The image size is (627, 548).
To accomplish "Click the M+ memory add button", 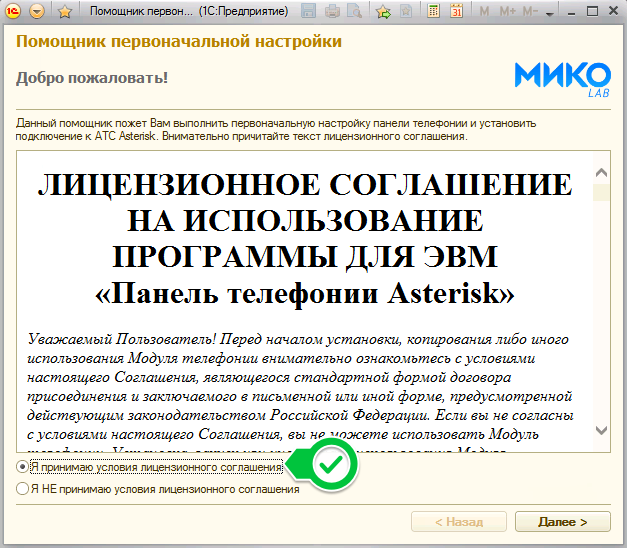I will click(x=507, y=12).
